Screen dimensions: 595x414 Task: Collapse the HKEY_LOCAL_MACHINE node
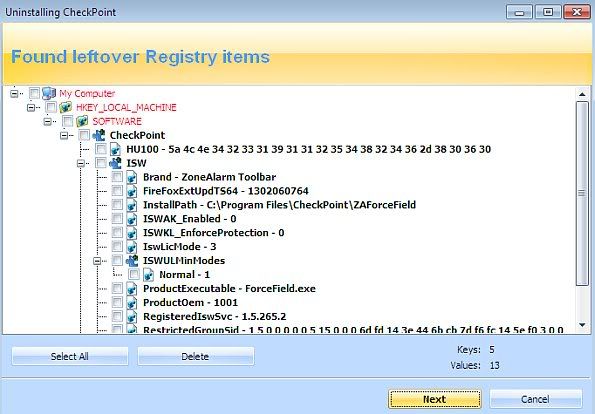click(31, 108)
